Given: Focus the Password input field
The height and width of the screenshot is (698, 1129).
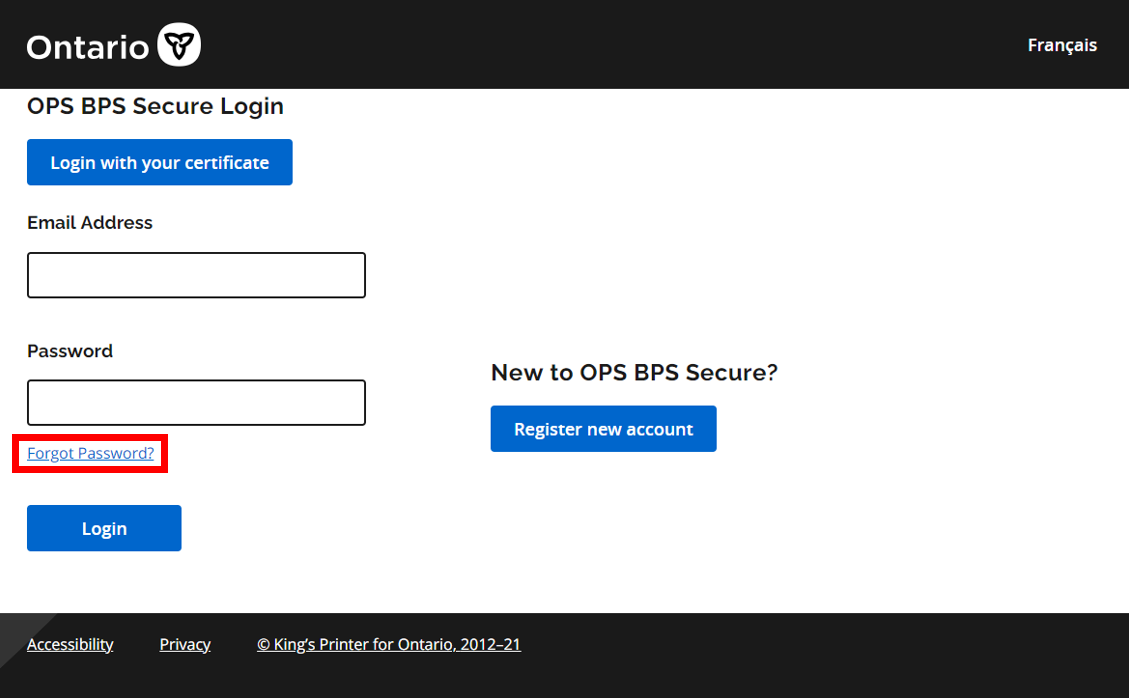Looking at the screenshot, I should pos(196,402).
